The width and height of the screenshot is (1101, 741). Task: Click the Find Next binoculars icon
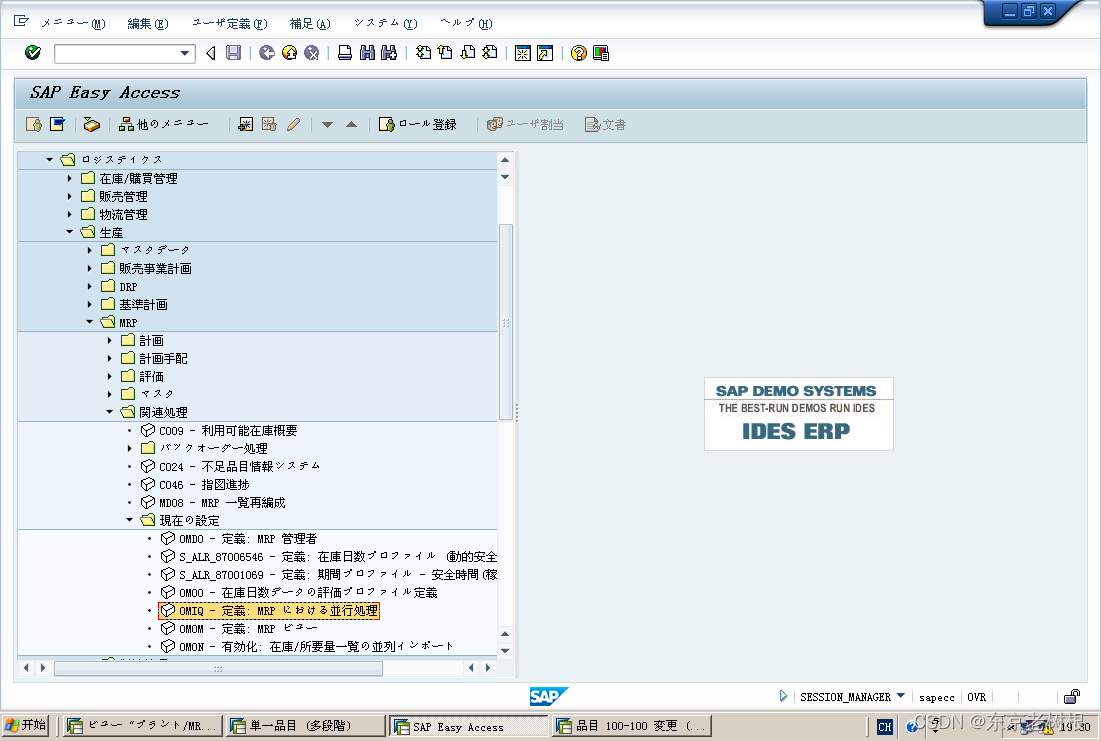[389, 53]
